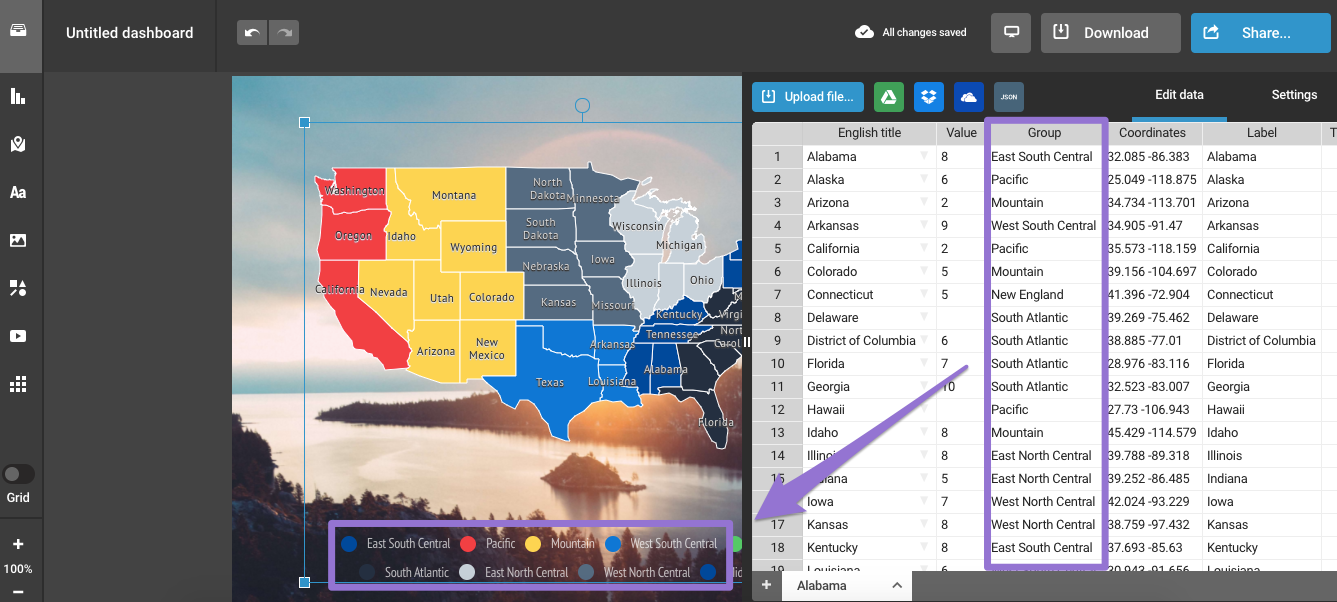
Task: Import data using the JSON icon
Action: 1008,97
